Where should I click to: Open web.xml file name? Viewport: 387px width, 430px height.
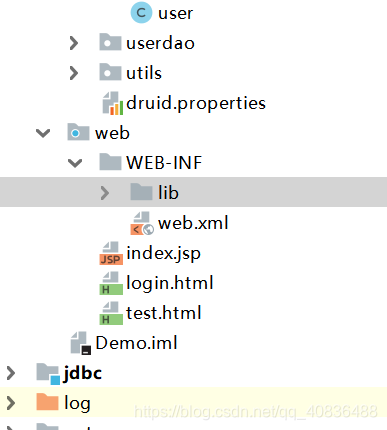tap(193, 223)
